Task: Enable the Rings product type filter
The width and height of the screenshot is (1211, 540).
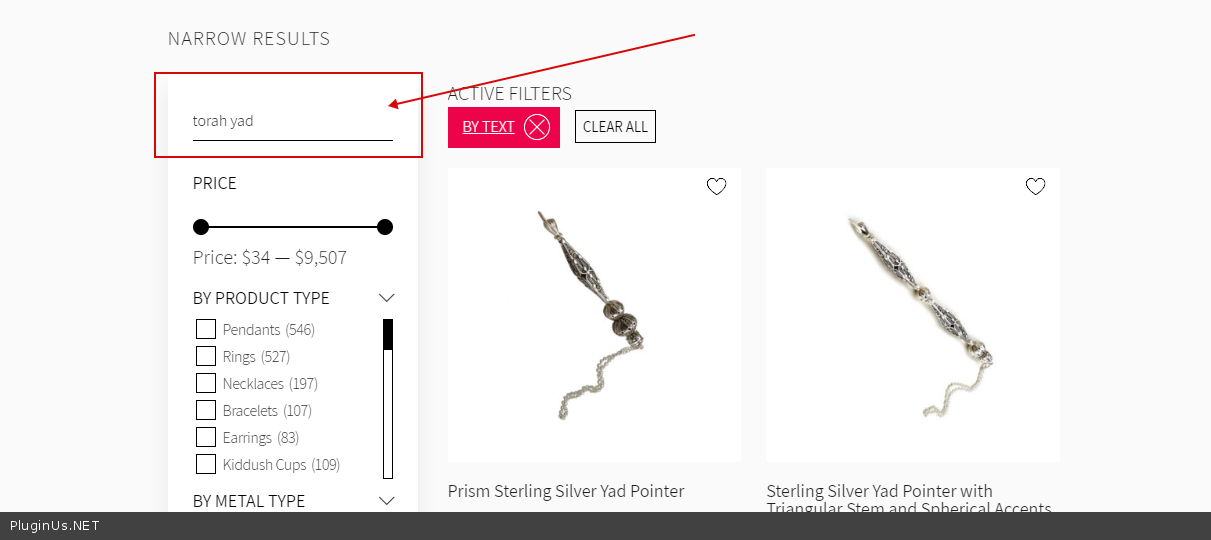Action: pos(206,356)
